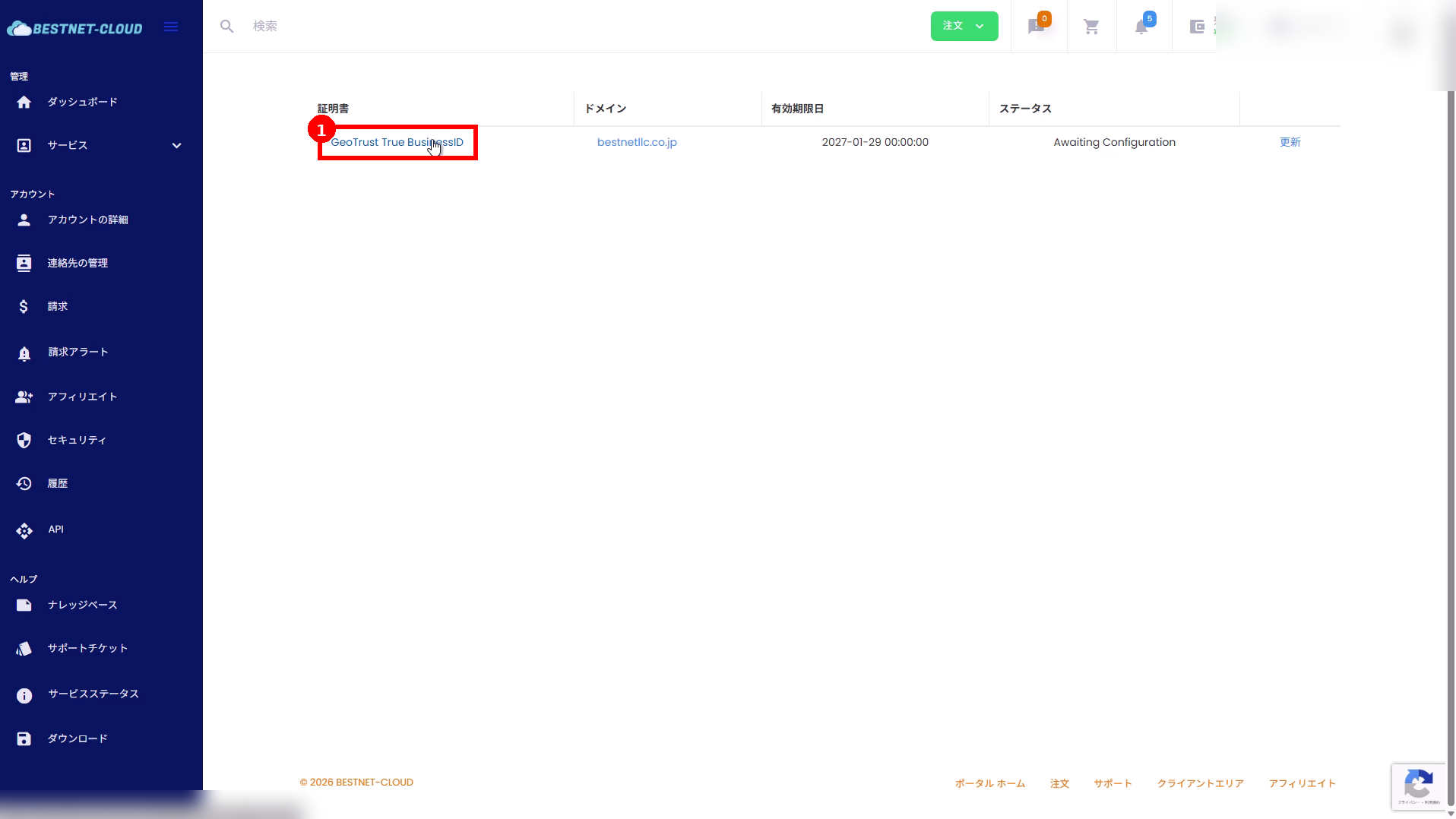Open the notifications bell icon
Screen dimensions: 1456x819
click(x=1141, y=27)
